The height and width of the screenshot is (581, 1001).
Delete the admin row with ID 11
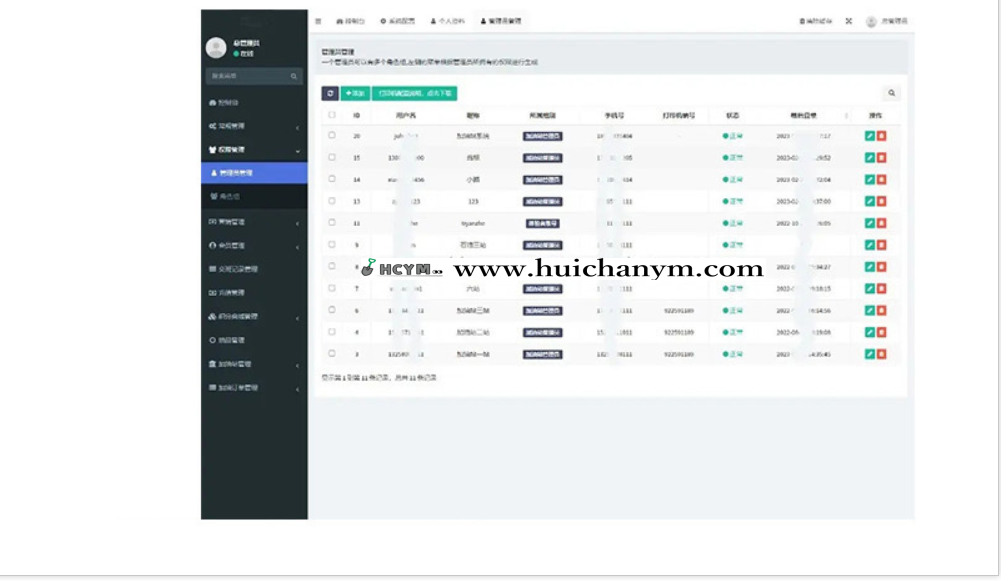(x=882, y=223)
